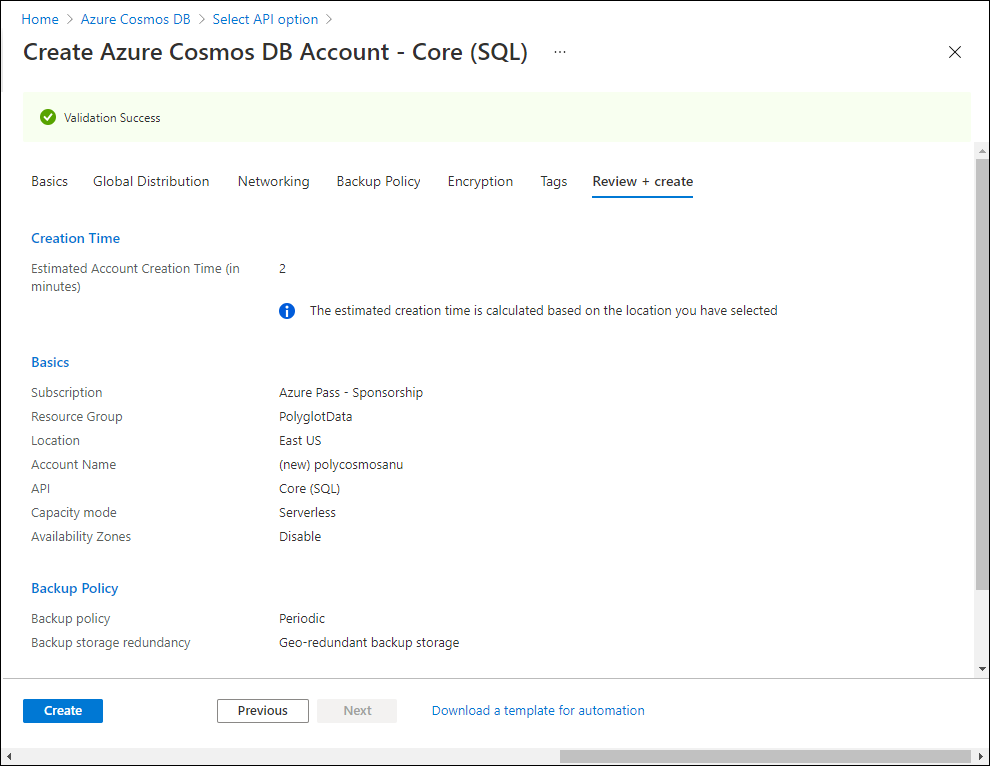
Task: Open the Azure Cosmos DB breadcrumb link
Action: [135, 20]
